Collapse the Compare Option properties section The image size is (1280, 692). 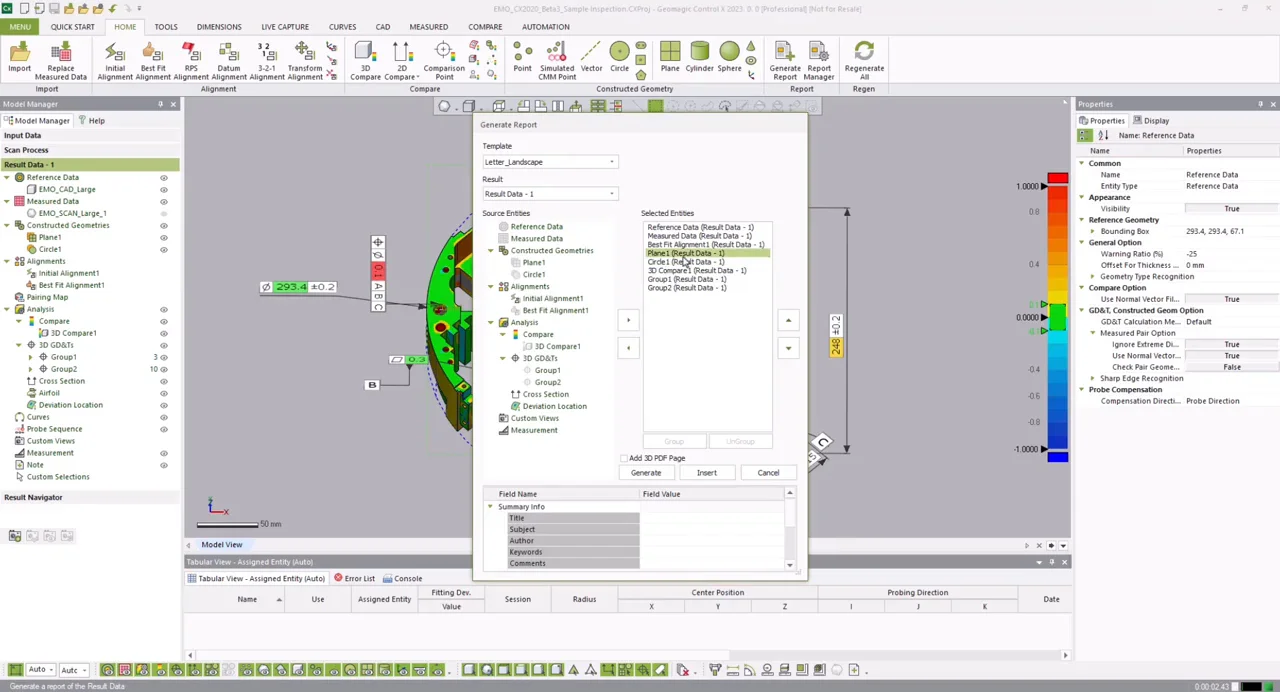click(x=1081, y=288)
